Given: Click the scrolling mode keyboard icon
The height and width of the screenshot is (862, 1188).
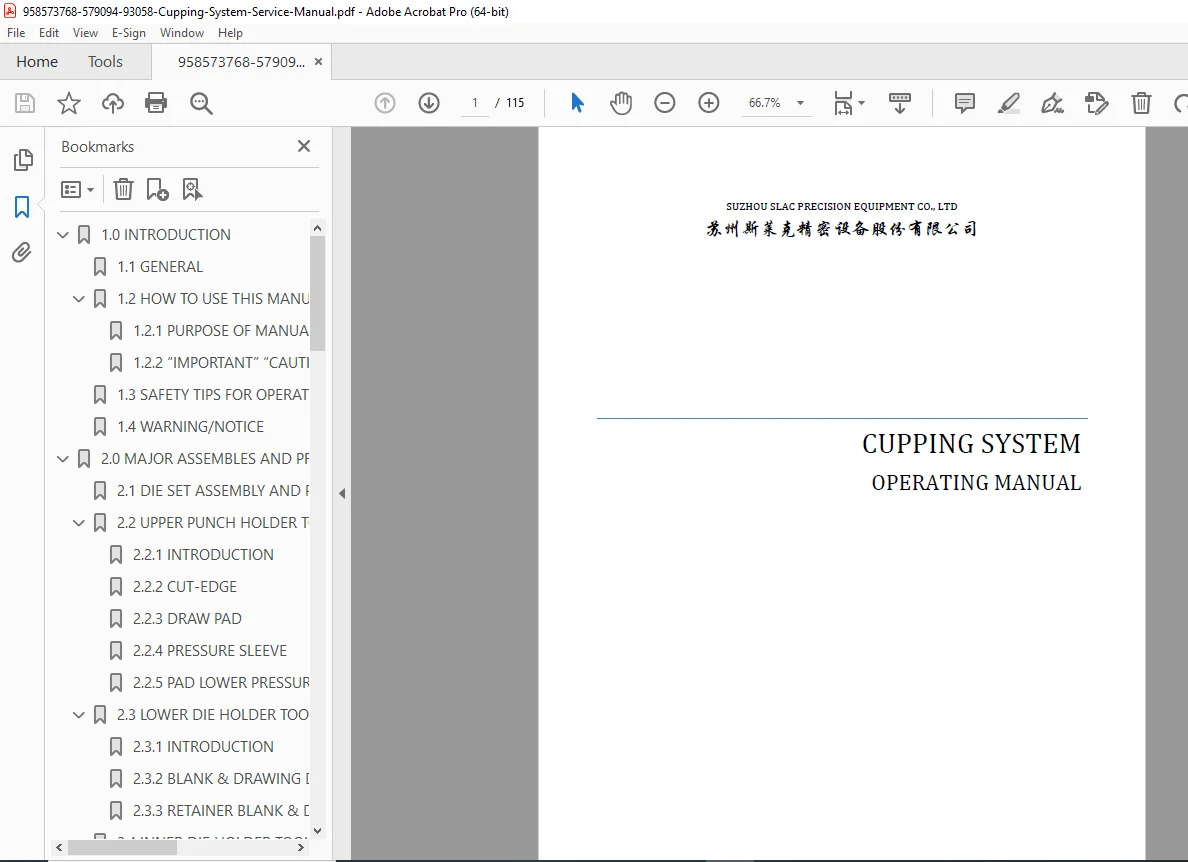Looking at the screenshot, I should click(899, 103).
